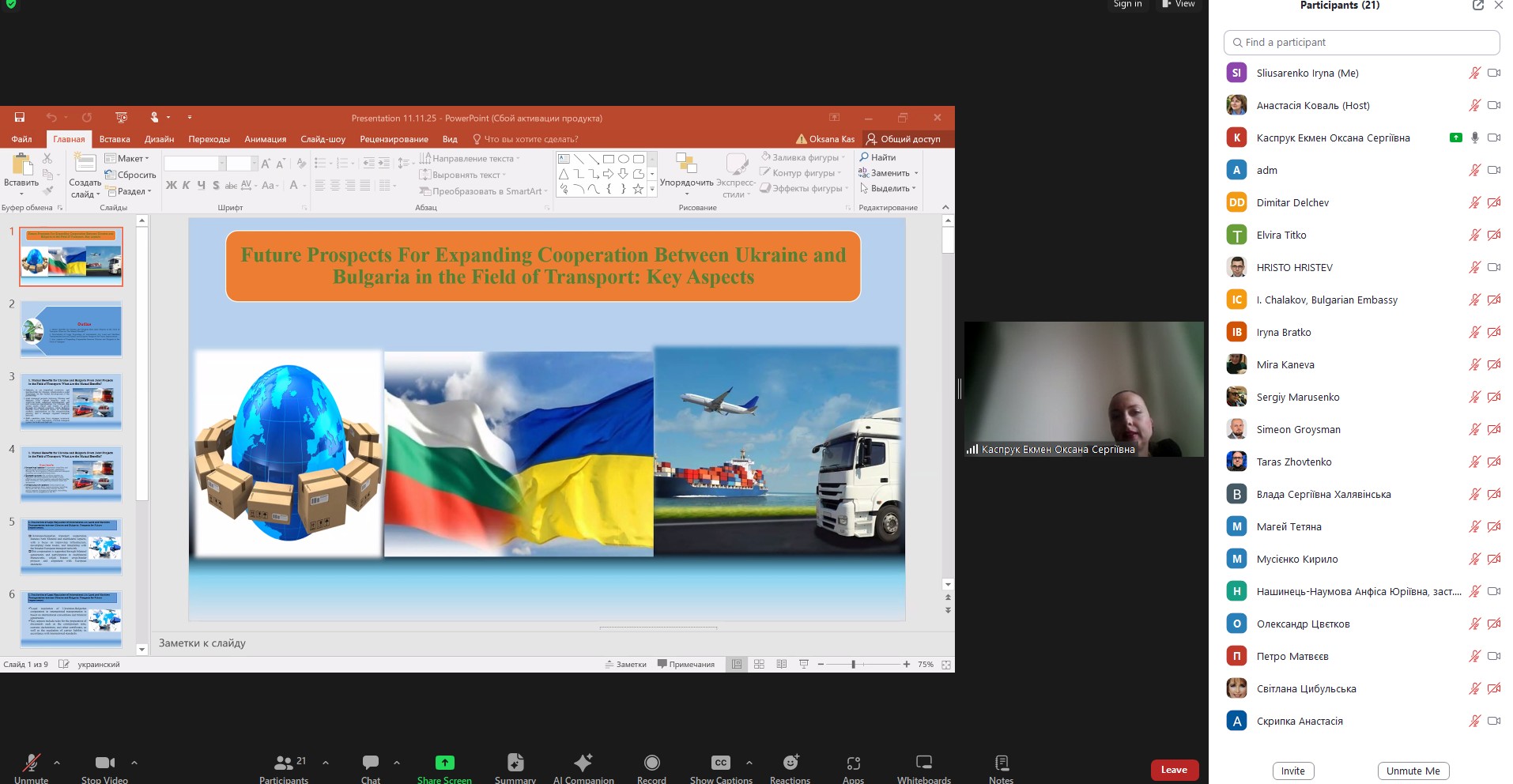Select Dimitar Delchev in participants list
This screenshot has width=1513, height=784.
pyautogui.click(x=1292, y=203)
